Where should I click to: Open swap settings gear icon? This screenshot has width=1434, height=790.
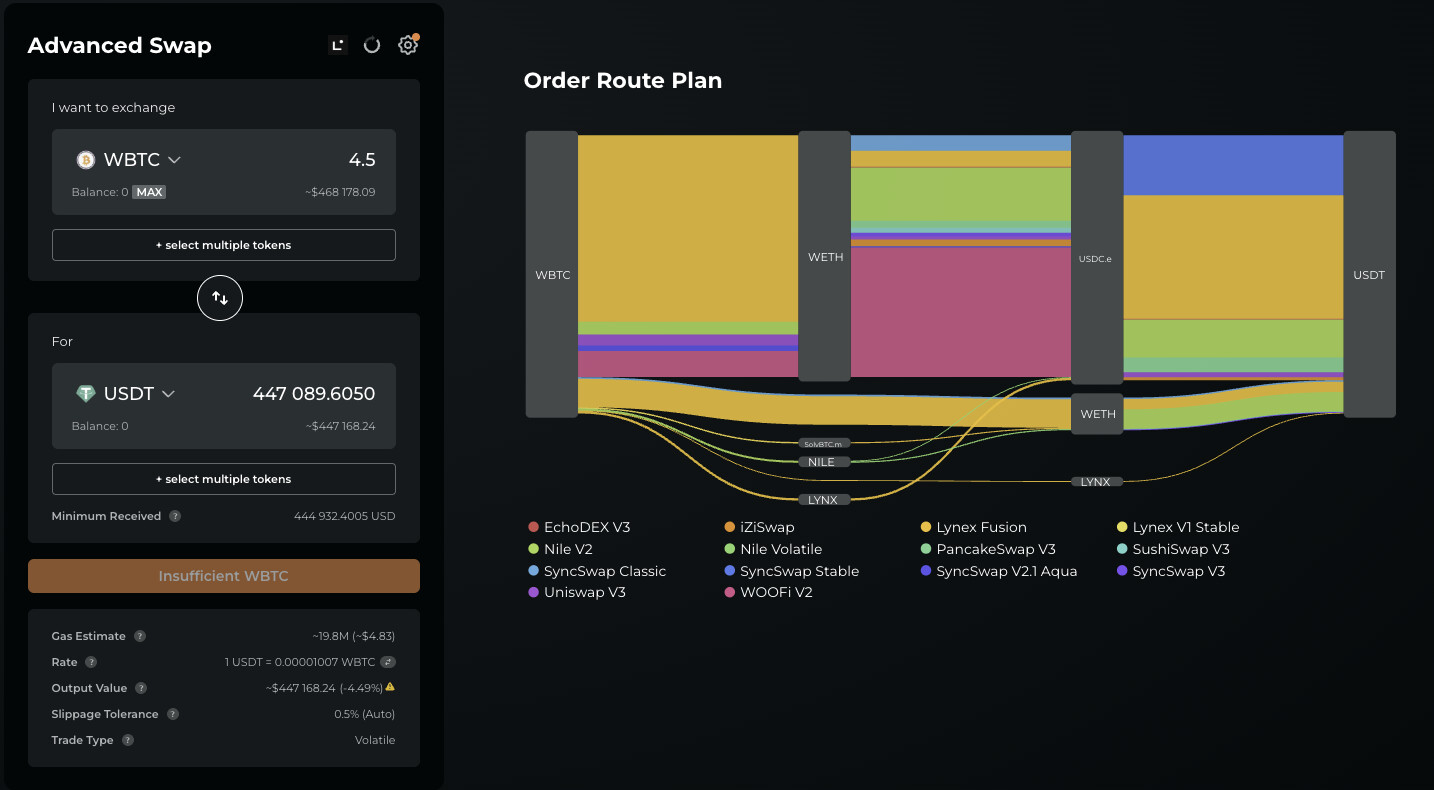(x=407, y=45)
